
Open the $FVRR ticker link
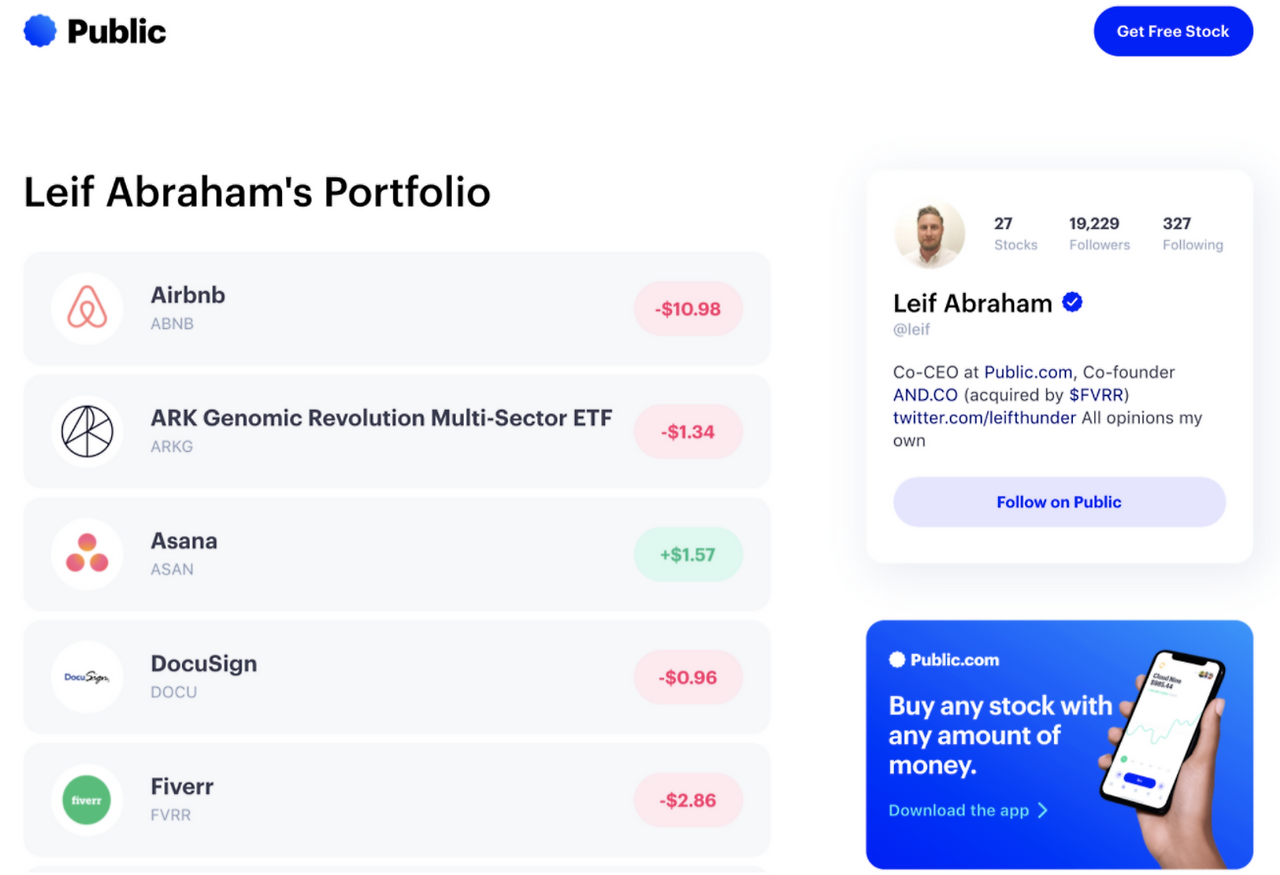point(1096,395)
